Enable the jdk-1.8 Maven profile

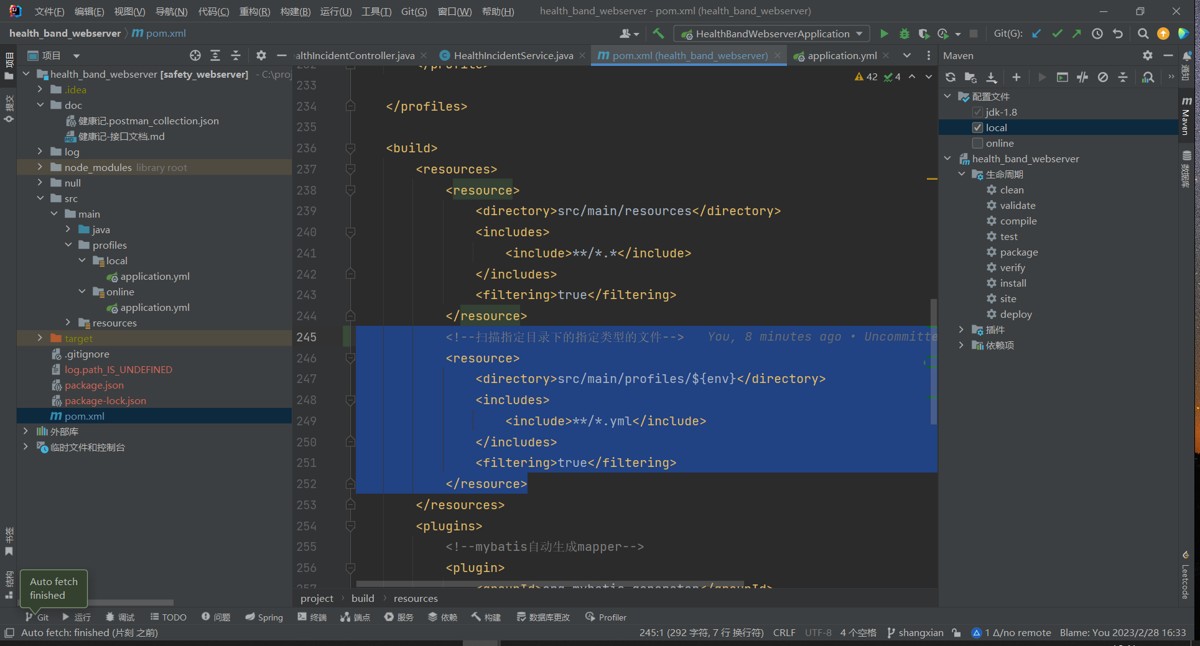click(977, 112)
